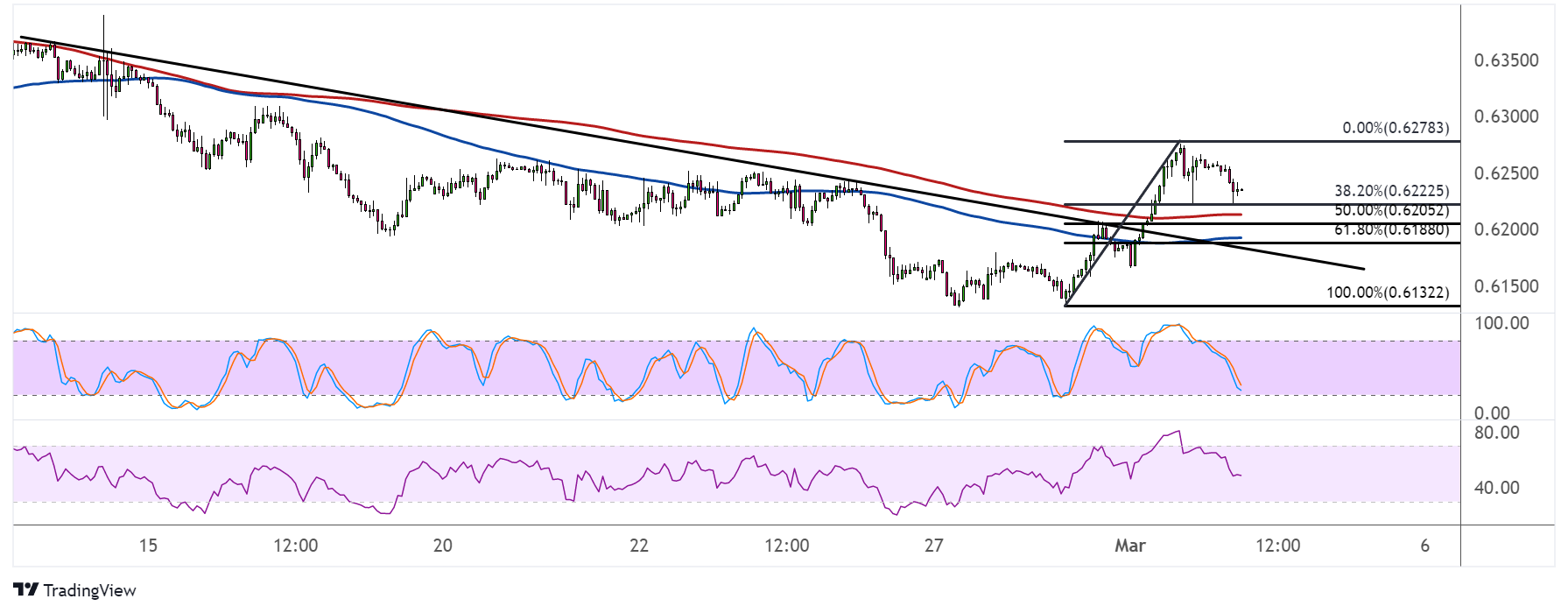Click the 40.00 RSI scale label
This screenshot has height=613, width=1568.
pyautogui.click(x=1496, y=488)
